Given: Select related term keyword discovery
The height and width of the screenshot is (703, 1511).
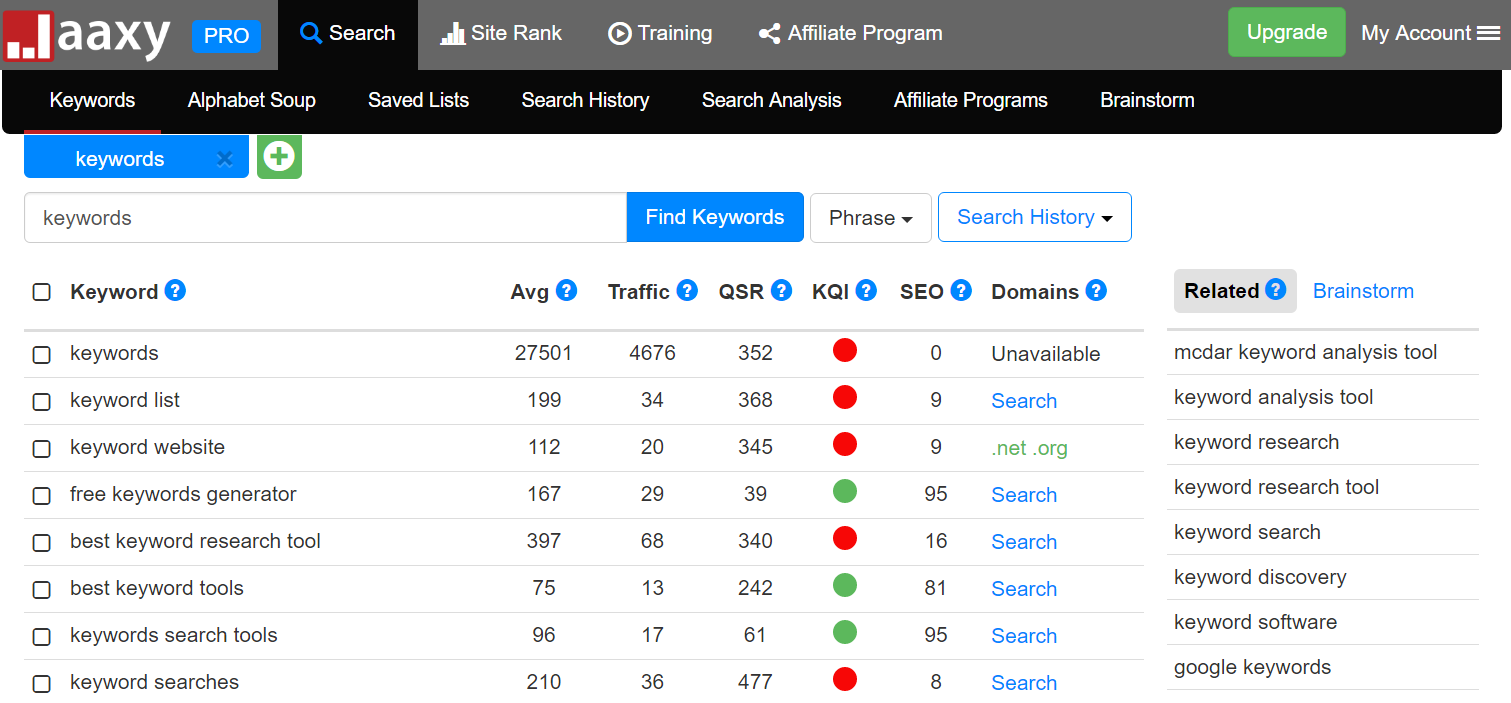Looking at the screenshot, I should [1260, 577].
